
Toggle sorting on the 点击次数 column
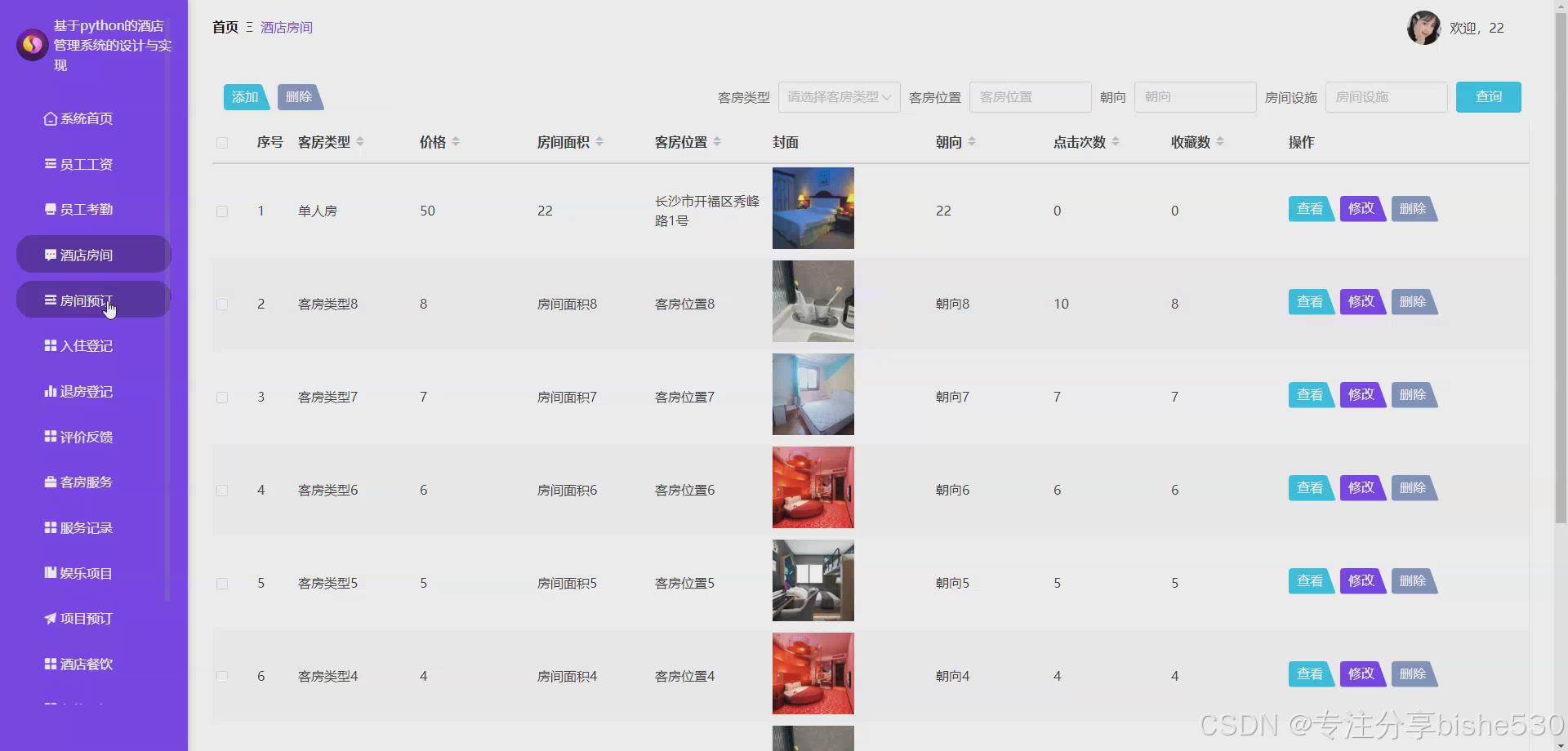point(1117,141)
